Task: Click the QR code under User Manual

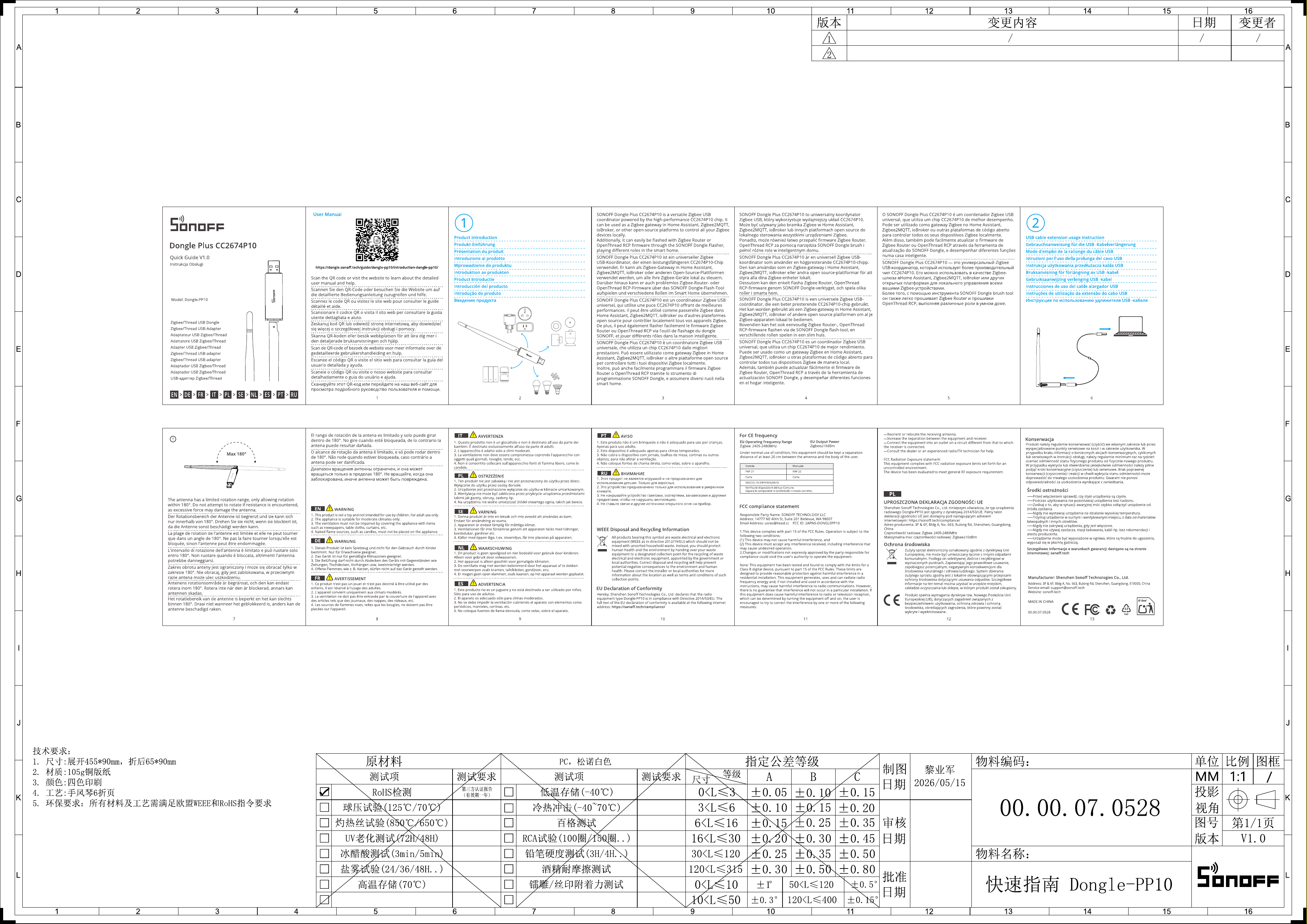Action: tap(377, 239)
